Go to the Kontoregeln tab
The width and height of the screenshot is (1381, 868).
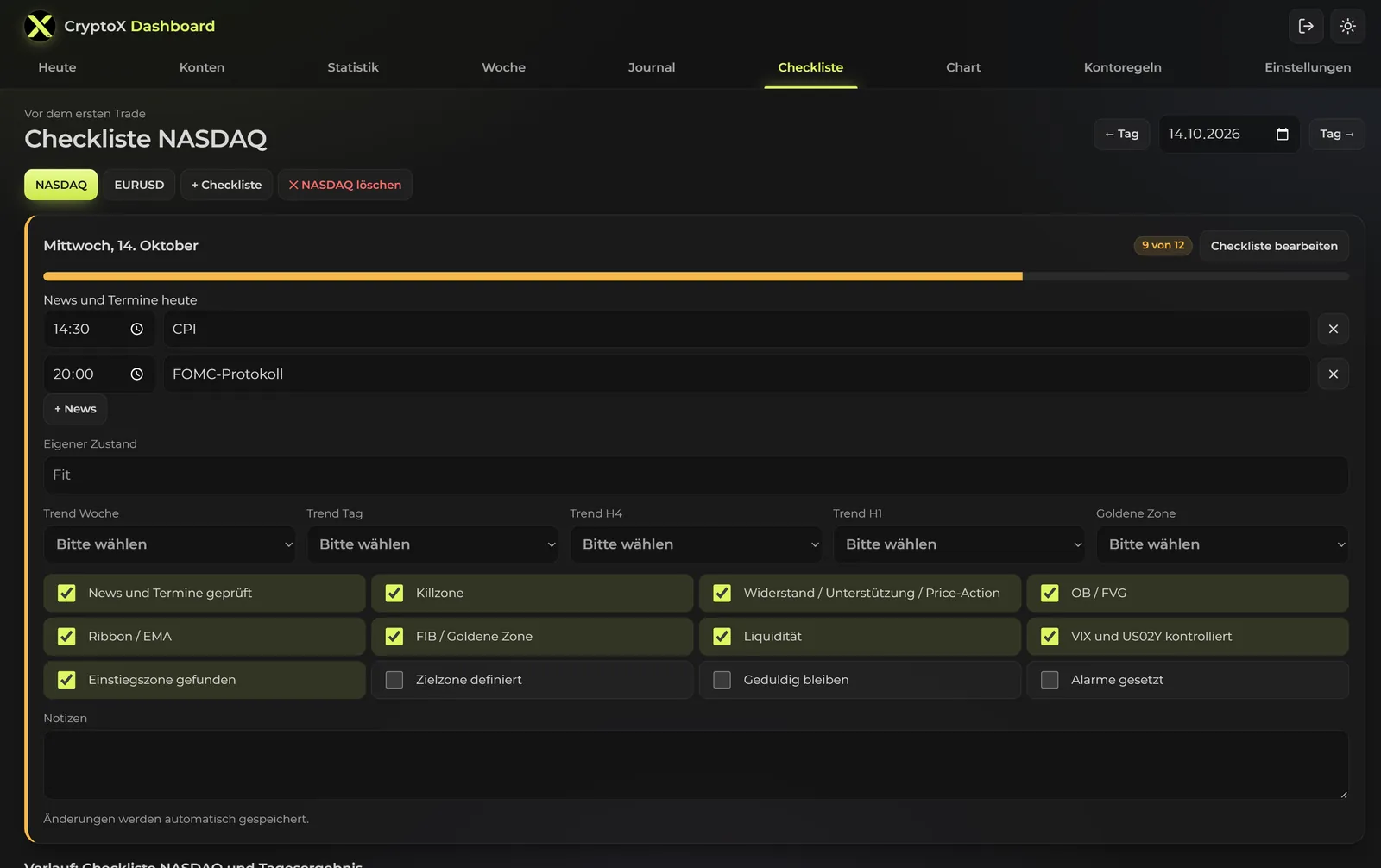[1122, 67]
